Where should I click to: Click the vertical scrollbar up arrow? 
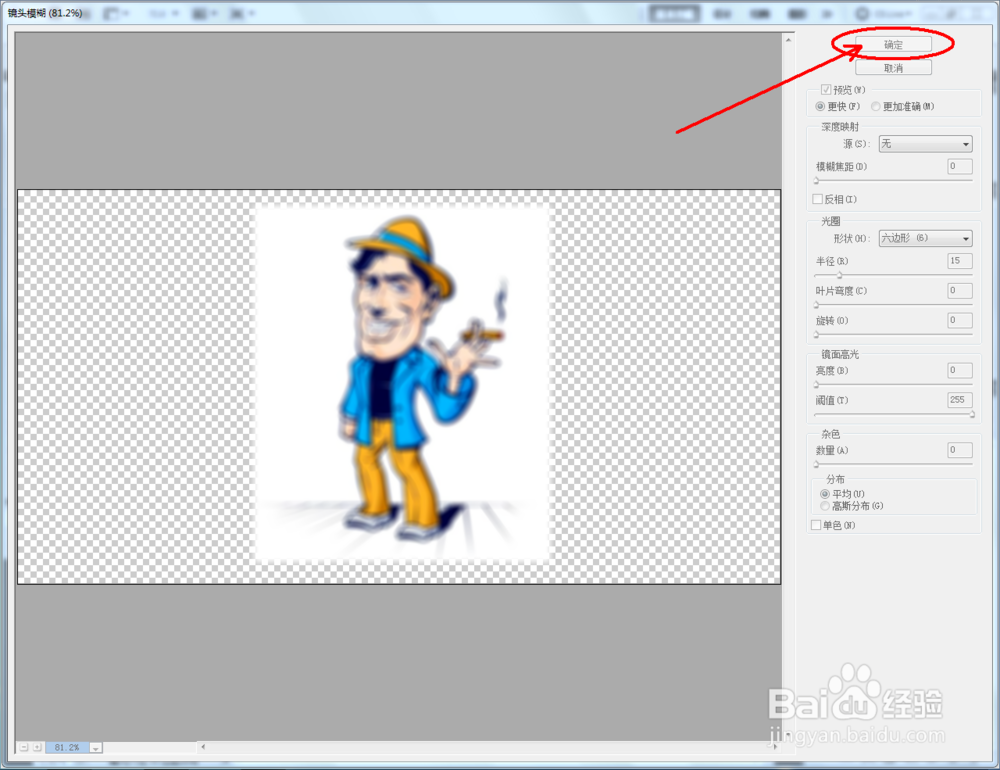[x=788, y=40]
